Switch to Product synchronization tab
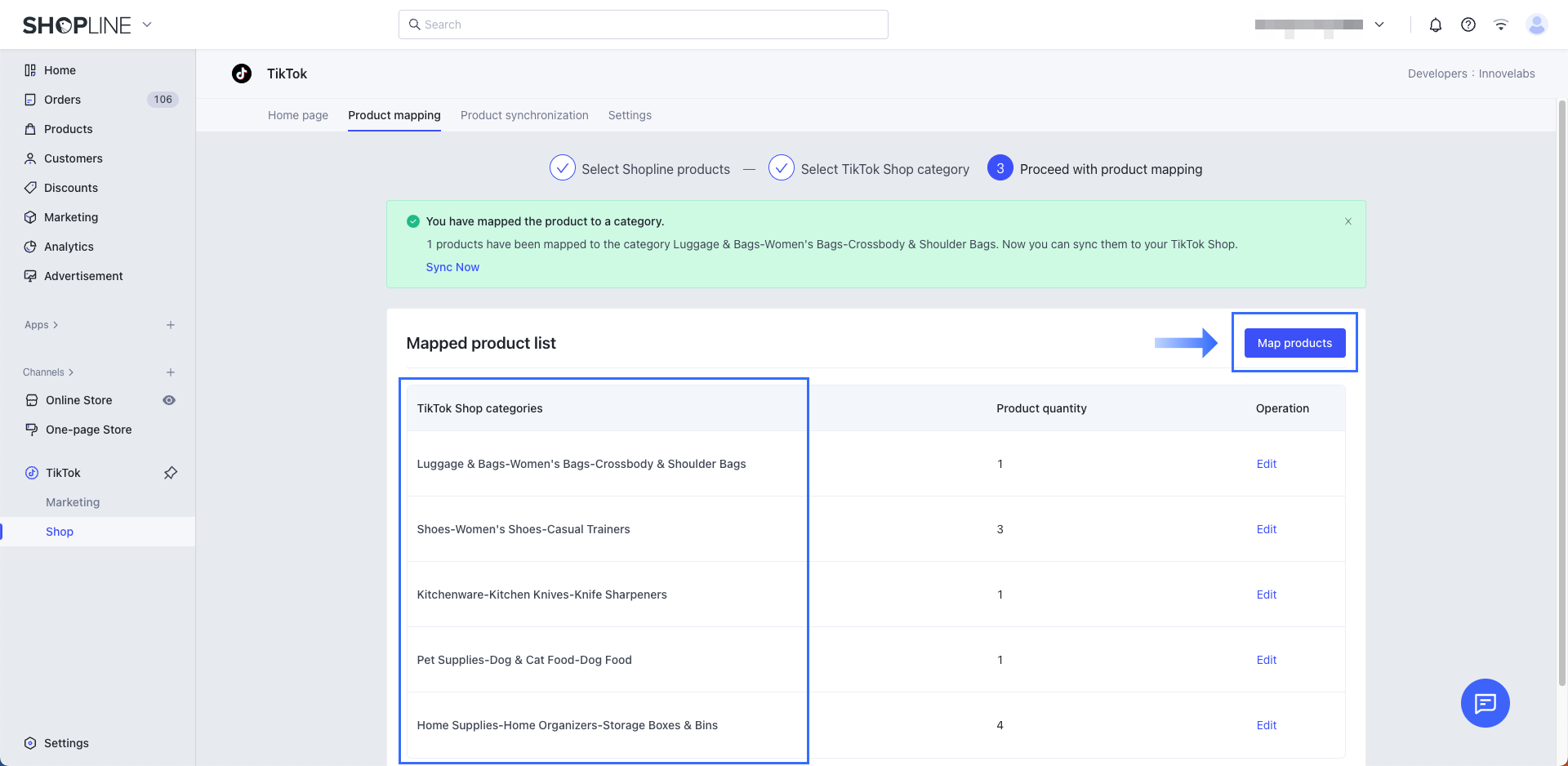This screenshot has width=1568, height=766. click(523, 115)
